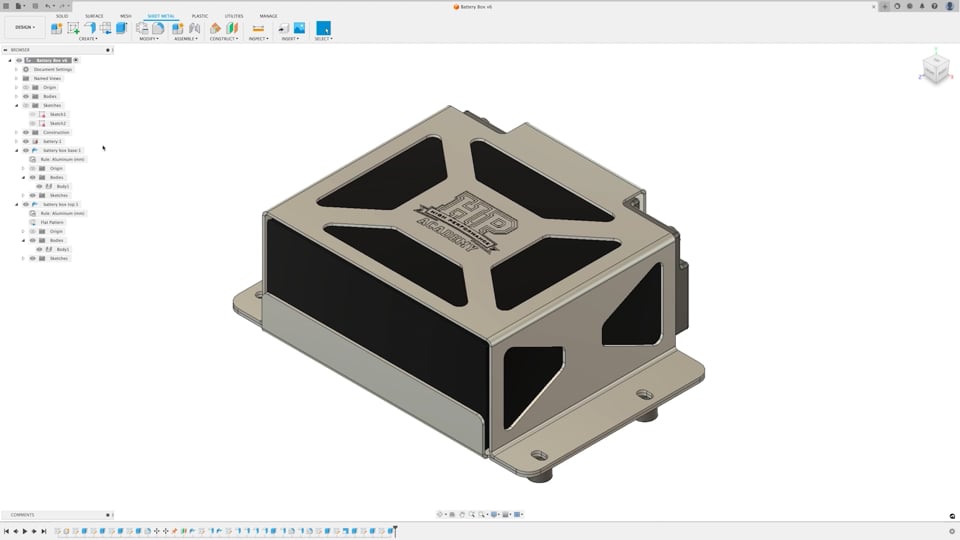Select the Offset Plane construct icon
Screen dimensions: 960x540
point(216,28)
